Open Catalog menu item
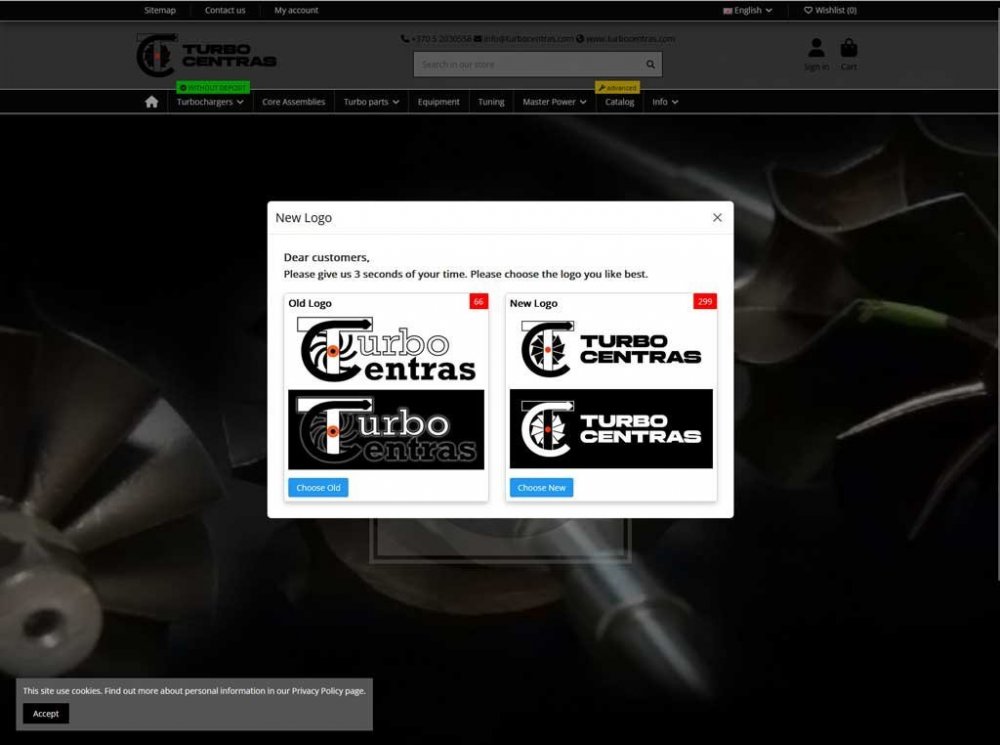 (x=619, y=102)
